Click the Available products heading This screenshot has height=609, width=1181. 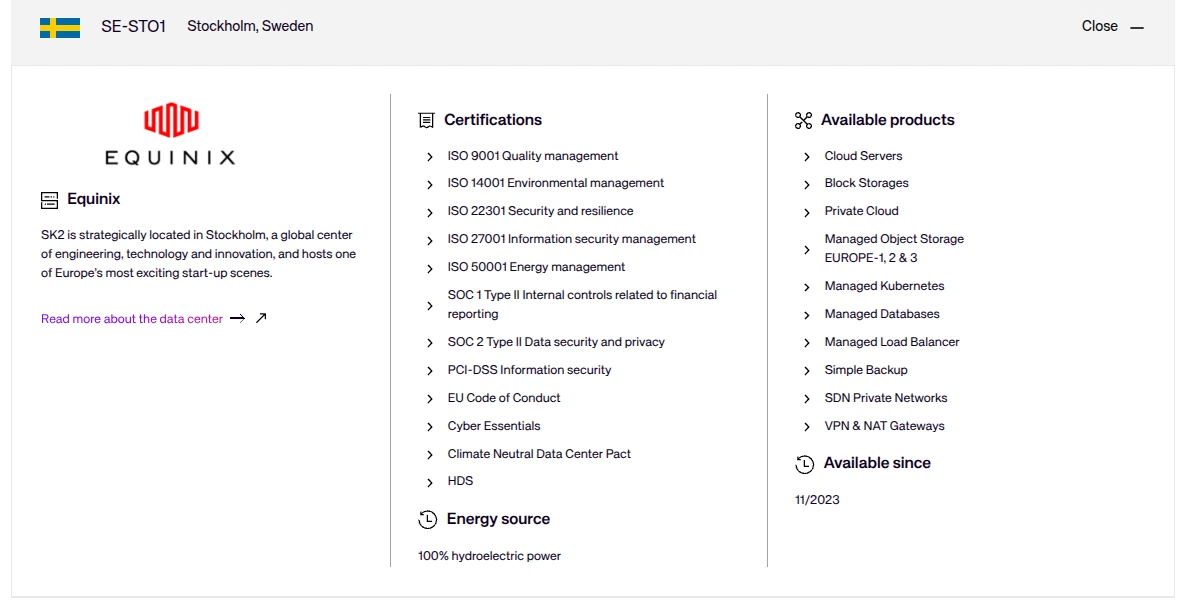pyautogui.click(x=887, y=120)
